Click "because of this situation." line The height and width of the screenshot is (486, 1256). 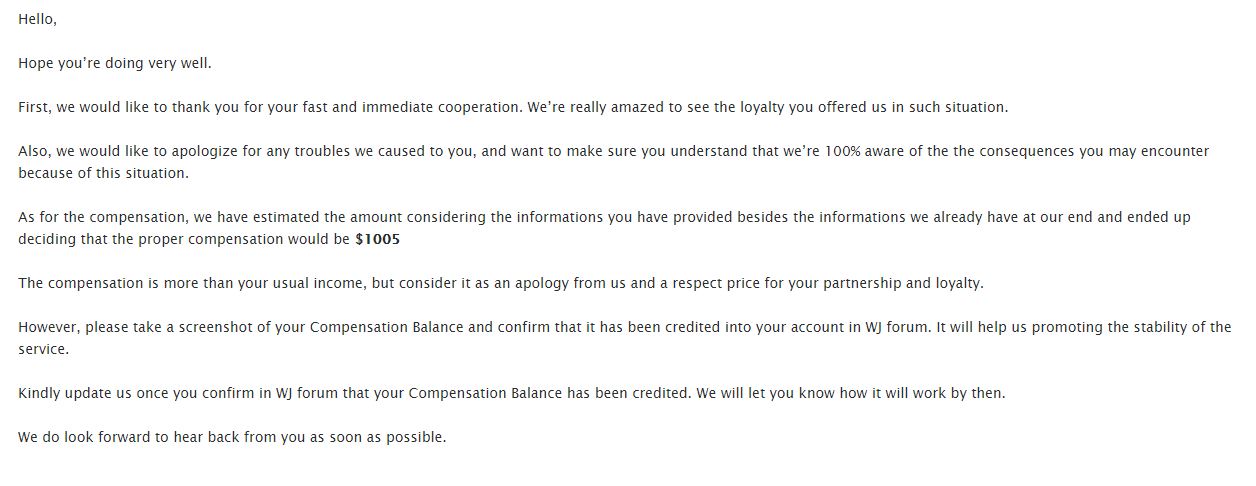coord(104,173)
